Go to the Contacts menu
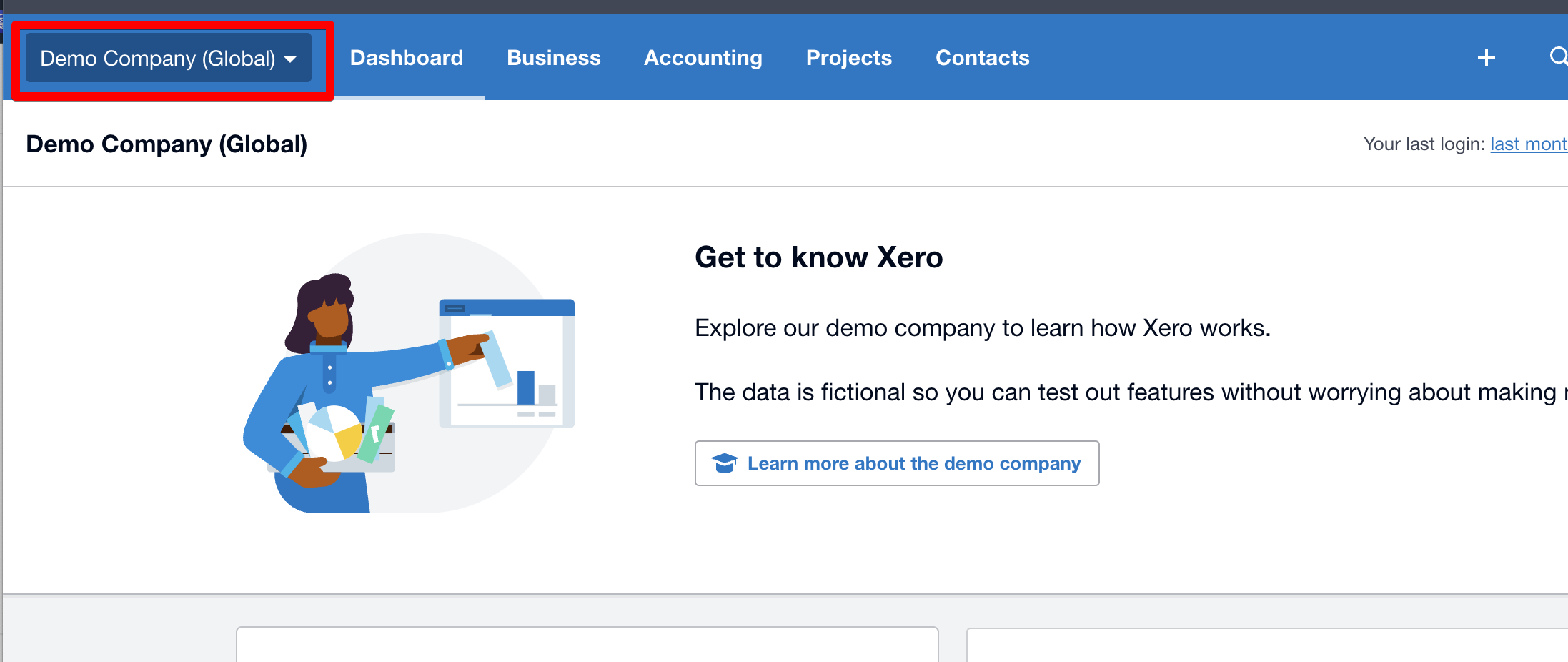This screenshot has height=662, width=1568. (982, 58)
